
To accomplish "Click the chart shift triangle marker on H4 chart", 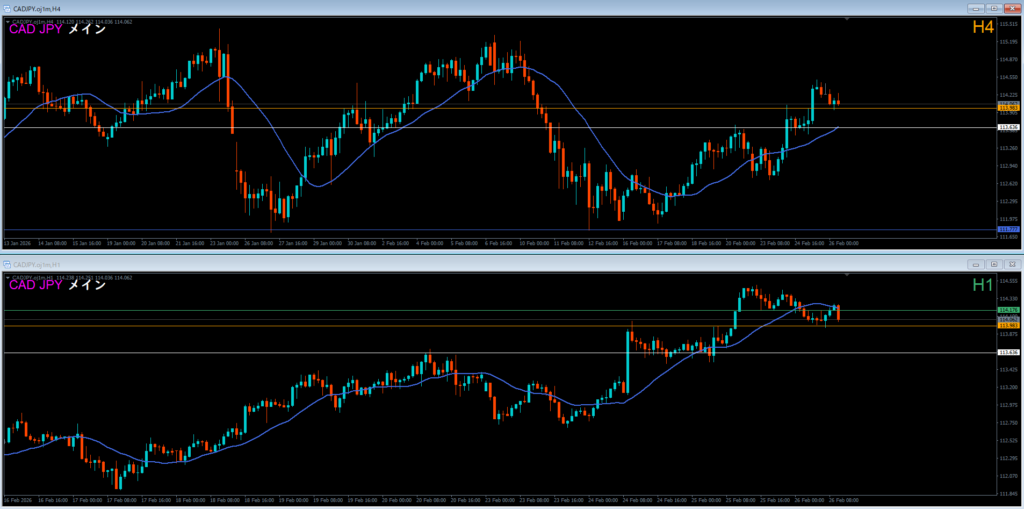I will pos(847,20).
